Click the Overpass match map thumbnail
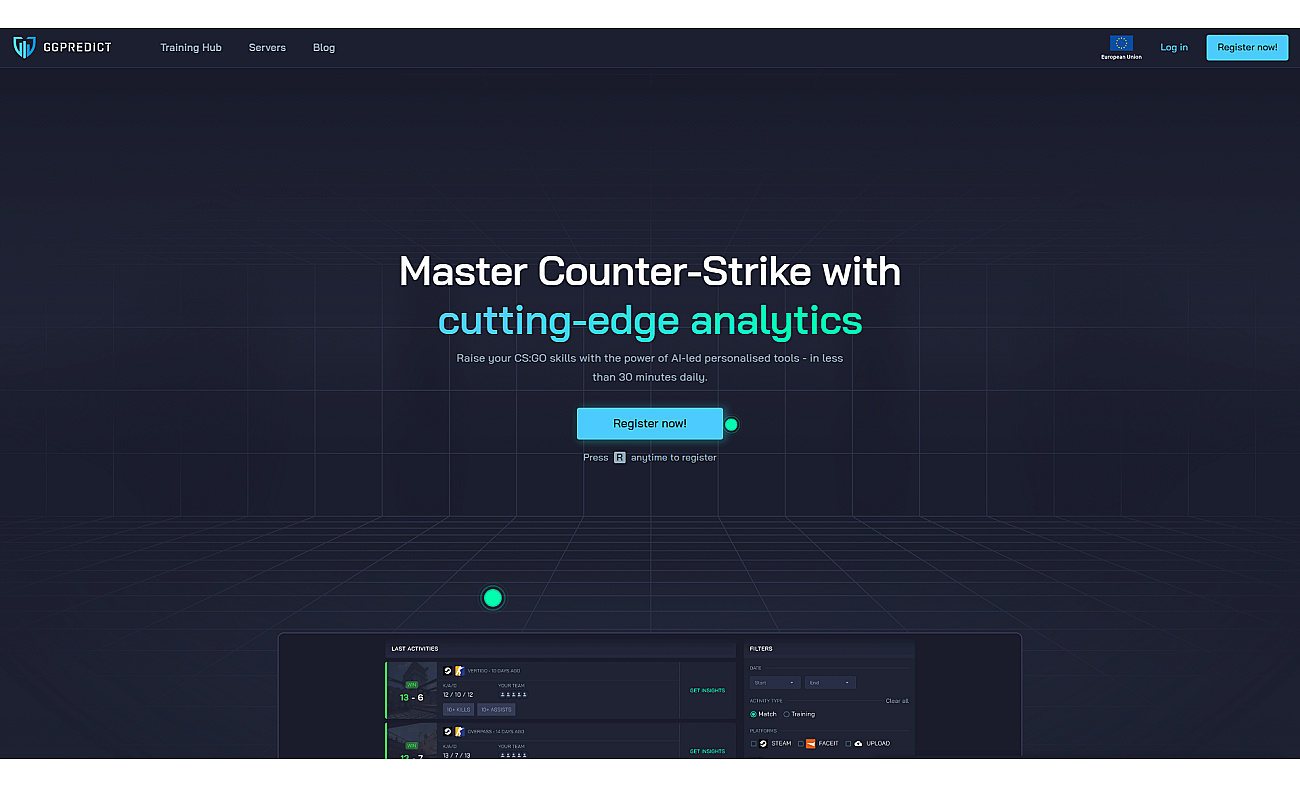Image resolution: width=1300 pixels, height=788 pixels. [412, 740]
